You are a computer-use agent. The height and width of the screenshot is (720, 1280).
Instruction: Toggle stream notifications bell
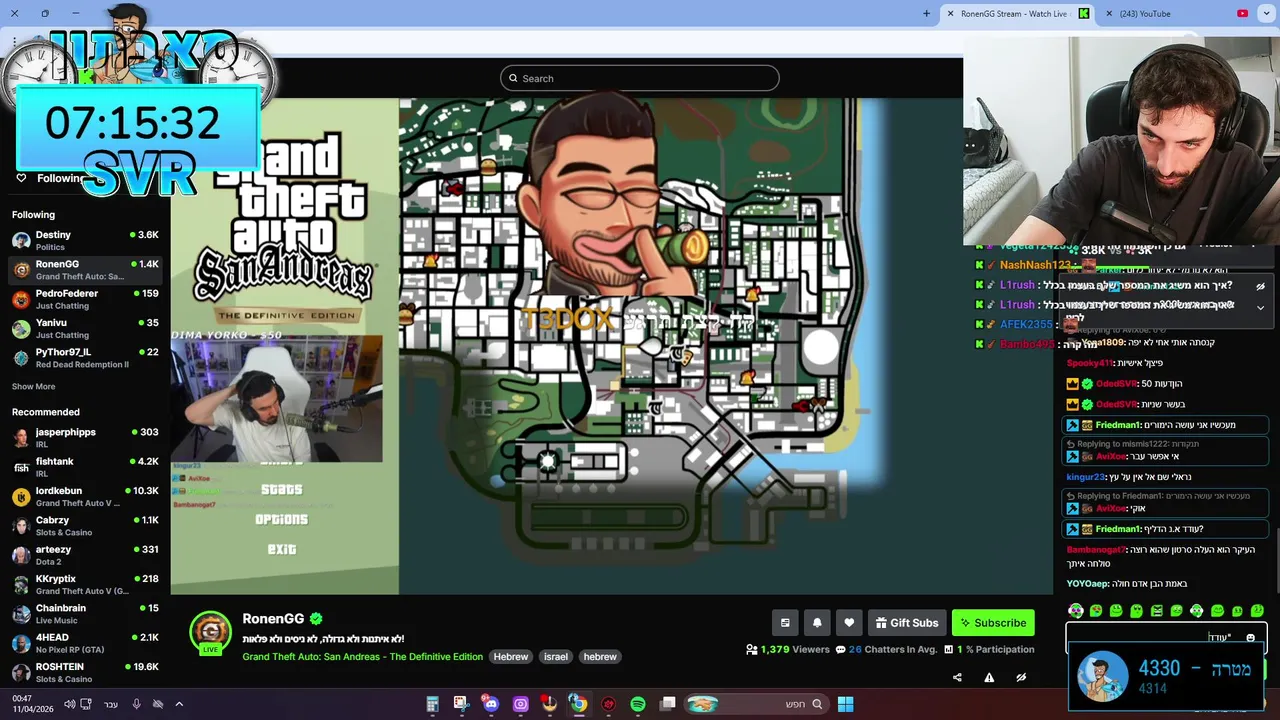817,623
